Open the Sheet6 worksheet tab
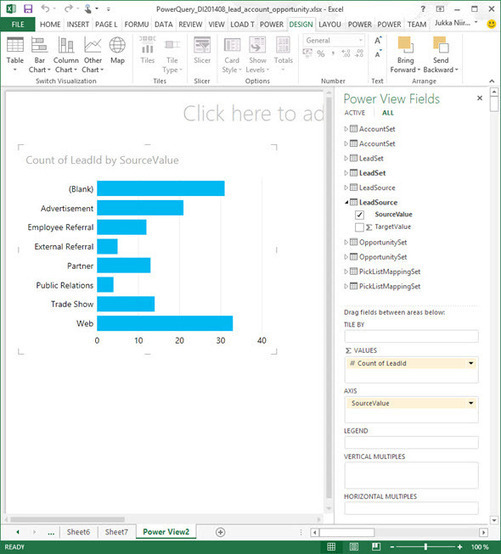 click(x=78, y=532)
